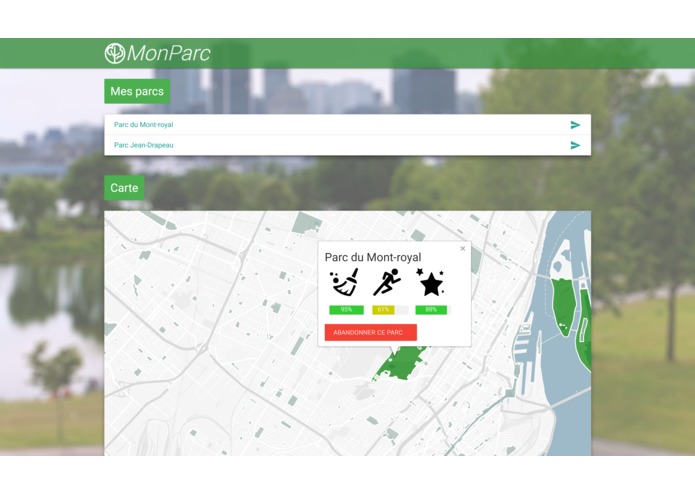Image resolution: width=695 pixels, height=494 pixels.
Task: Open the Mes parcs section label
Action: coord(137,91)
